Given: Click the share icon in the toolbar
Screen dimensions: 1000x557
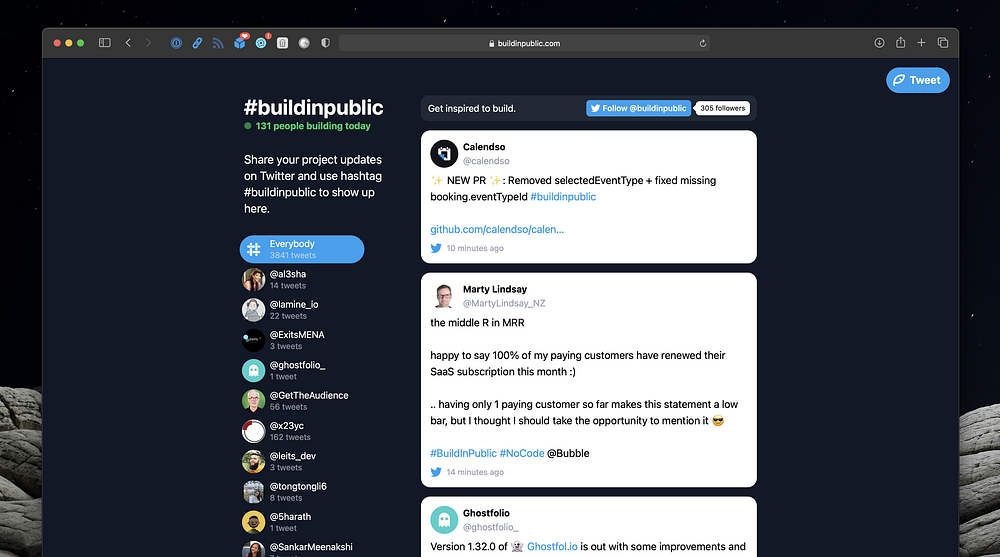Looking at the screenshot, I should [x=901, y=42].
